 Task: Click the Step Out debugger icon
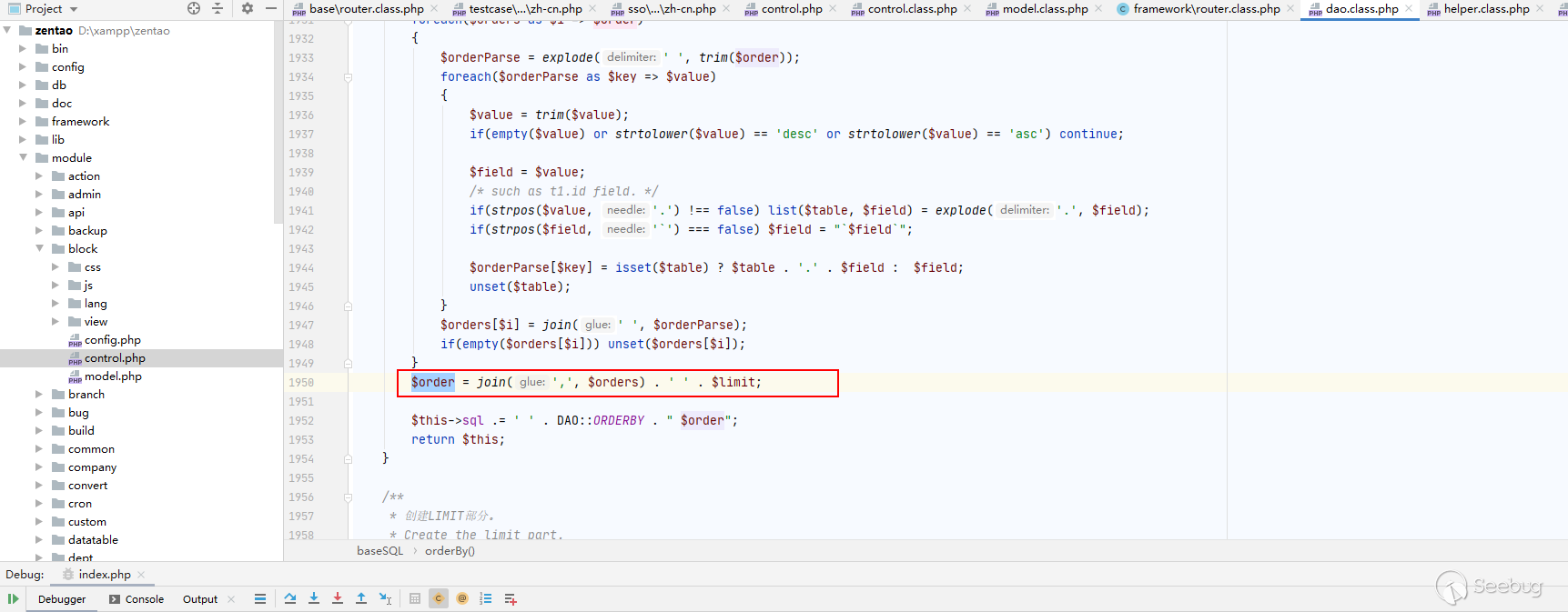[361, 598]
